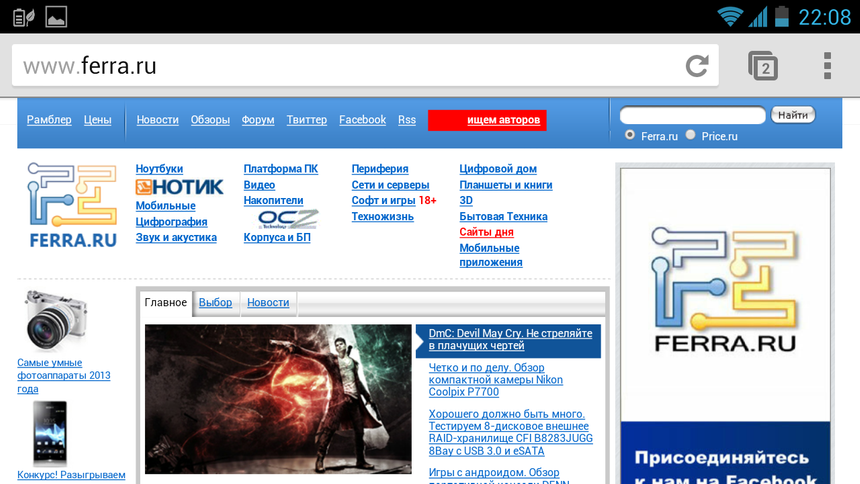860x484 pixels.
Task: Click the OCZ sponsor logo
Action: (x=288, y=219)
